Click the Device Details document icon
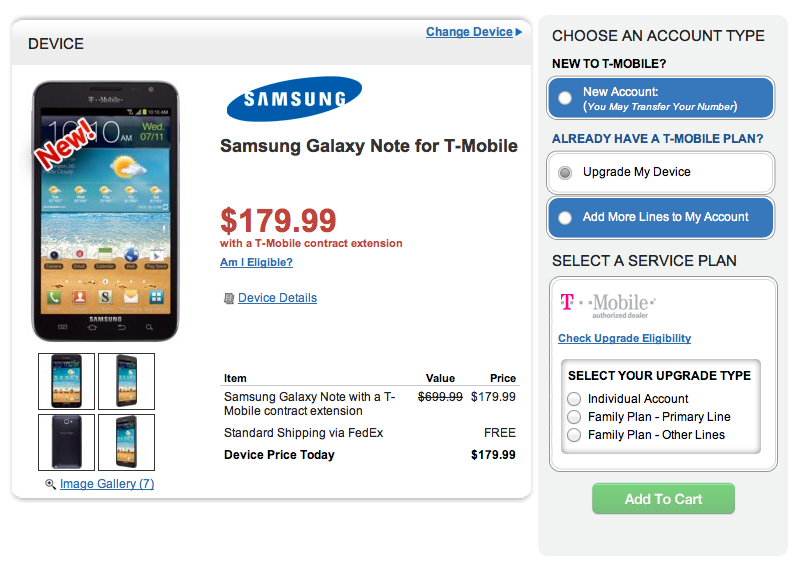The width and height of the screenshot is (793, 565). 229,298
